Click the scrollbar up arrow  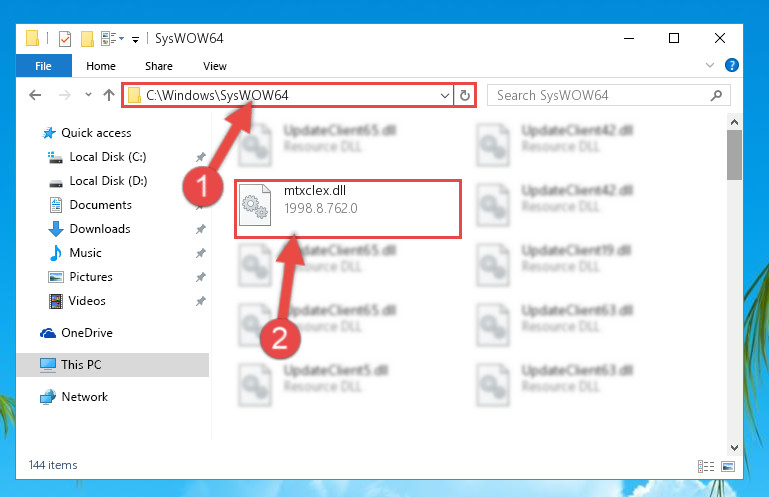click(734, 122)
